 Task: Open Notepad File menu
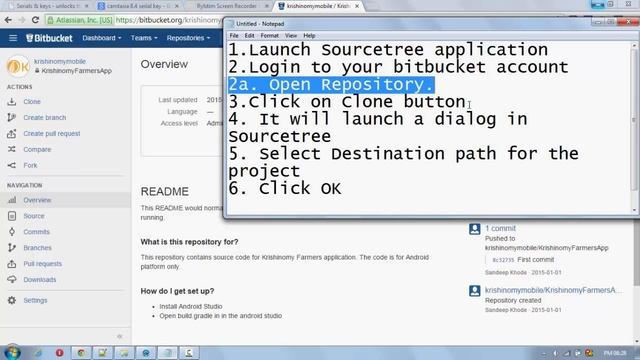coord(234,36)
